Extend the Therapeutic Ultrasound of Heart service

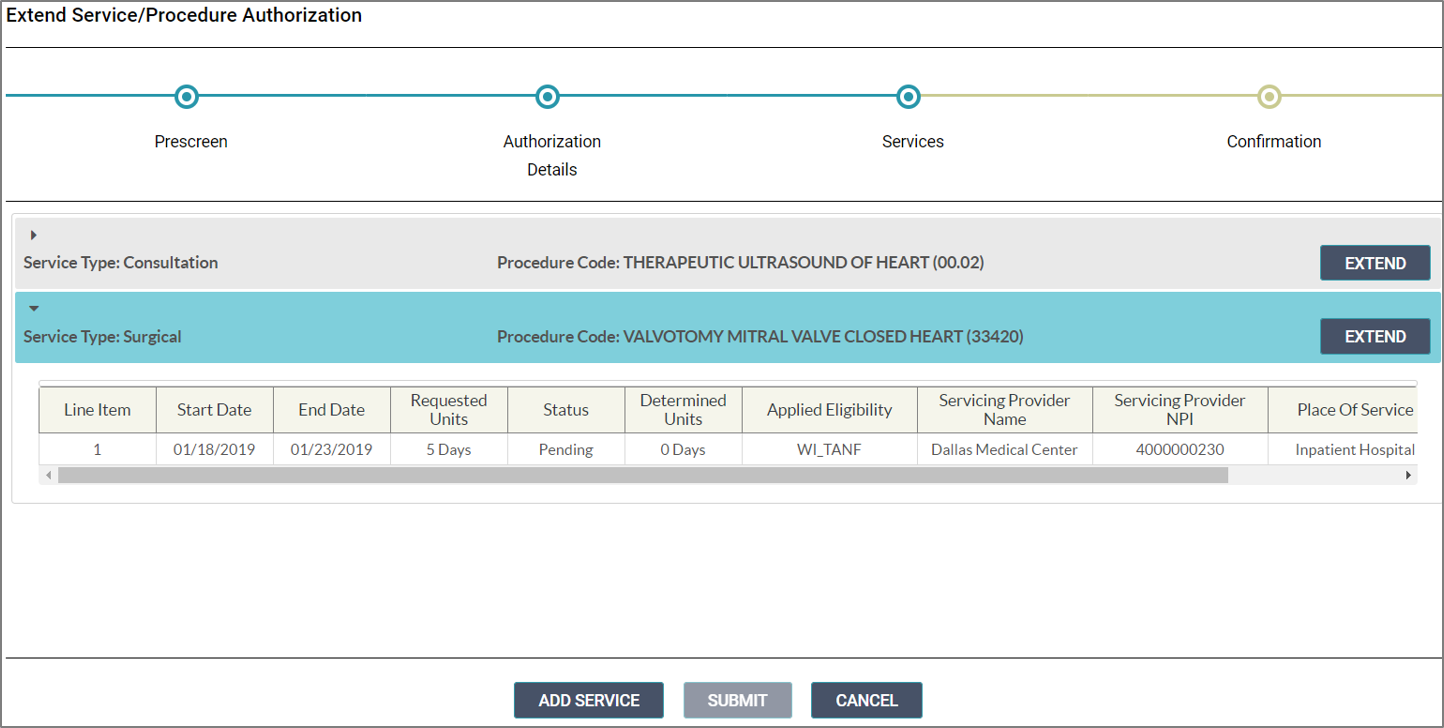(1374, 263)
